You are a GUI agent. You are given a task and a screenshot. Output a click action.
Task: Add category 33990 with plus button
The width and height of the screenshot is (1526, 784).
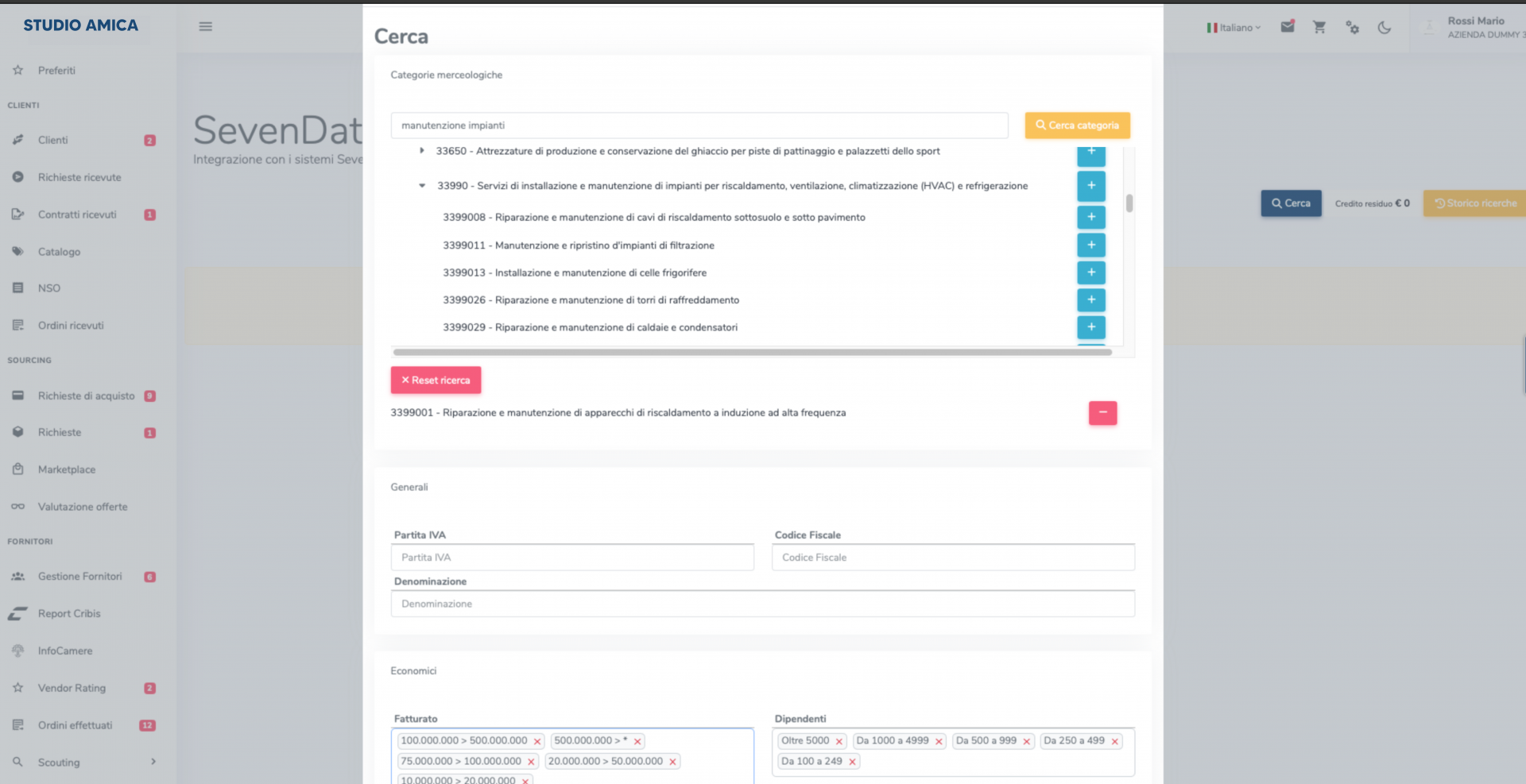click(1091, 186)
